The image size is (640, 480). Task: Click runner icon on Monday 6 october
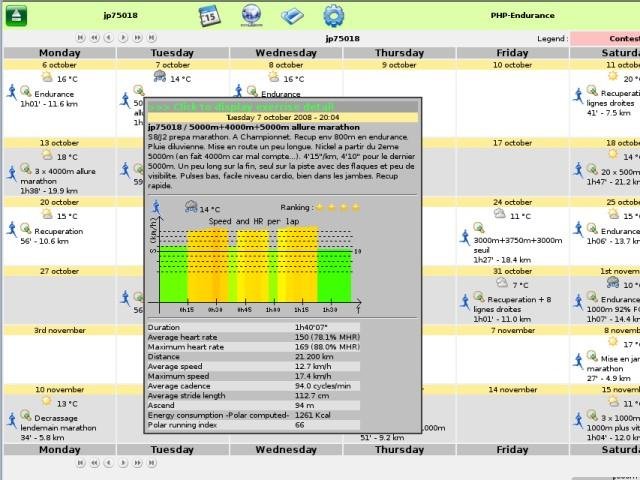(x=13, y=90)
